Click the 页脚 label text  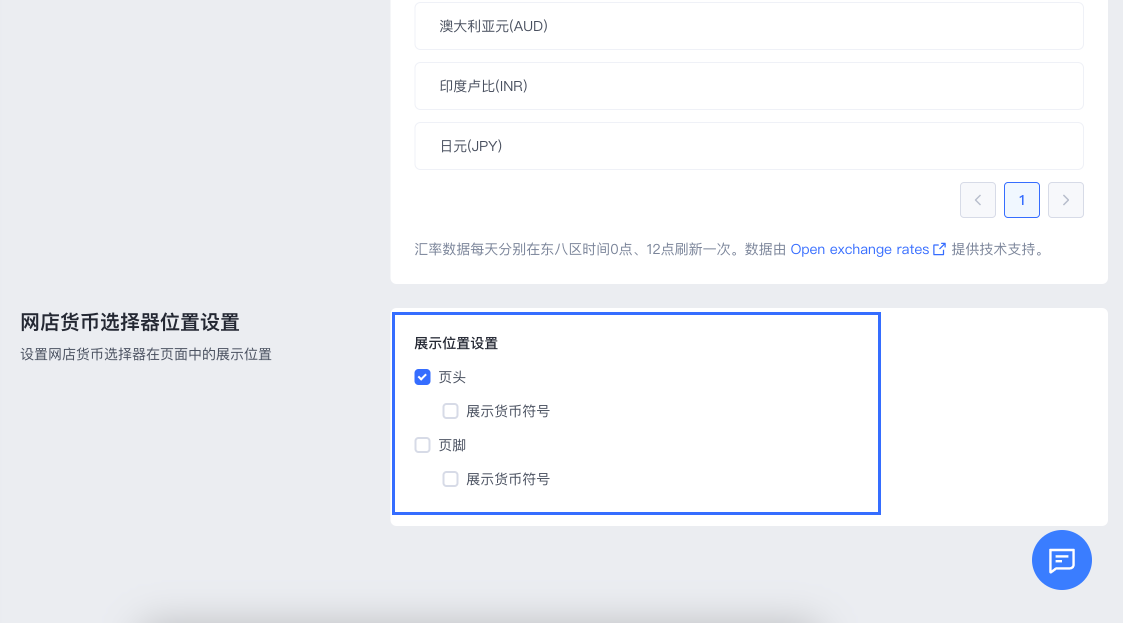click(452, 445)
